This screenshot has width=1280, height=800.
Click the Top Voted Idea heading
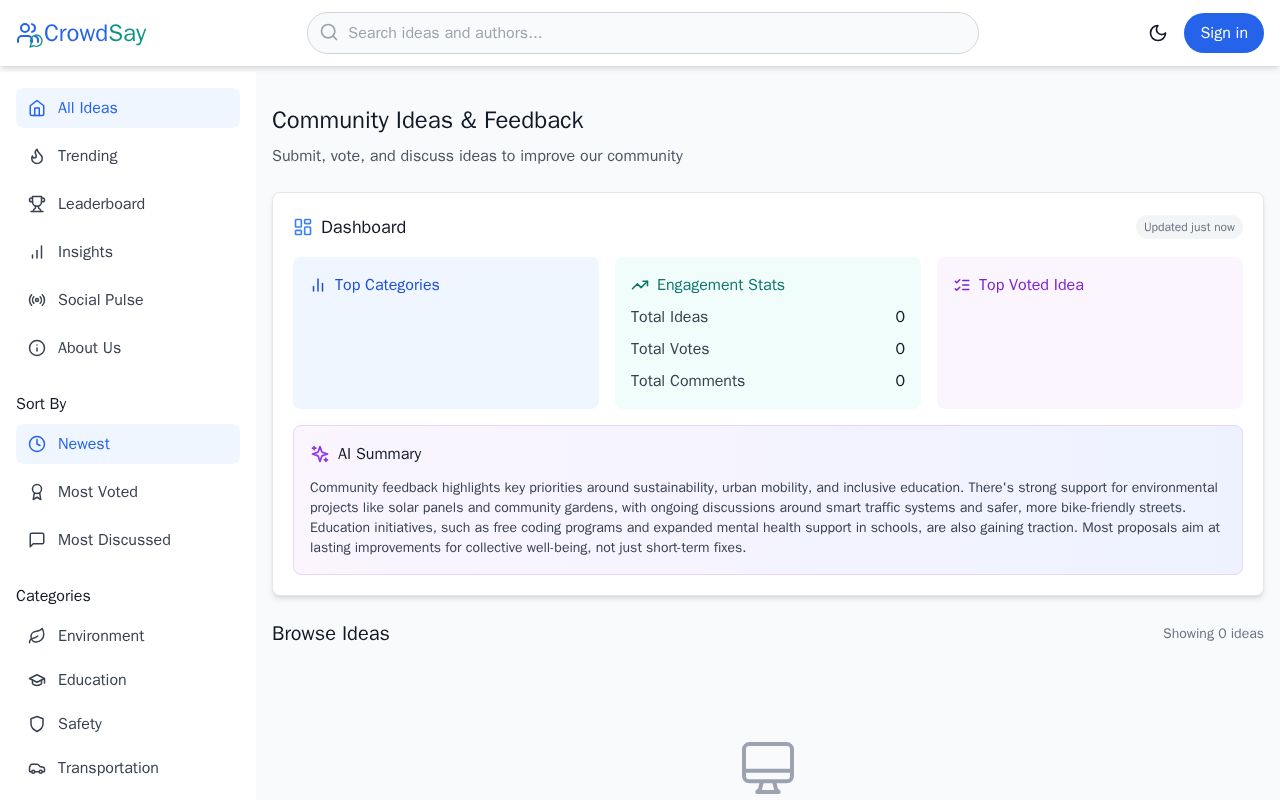coord(1031,285)
